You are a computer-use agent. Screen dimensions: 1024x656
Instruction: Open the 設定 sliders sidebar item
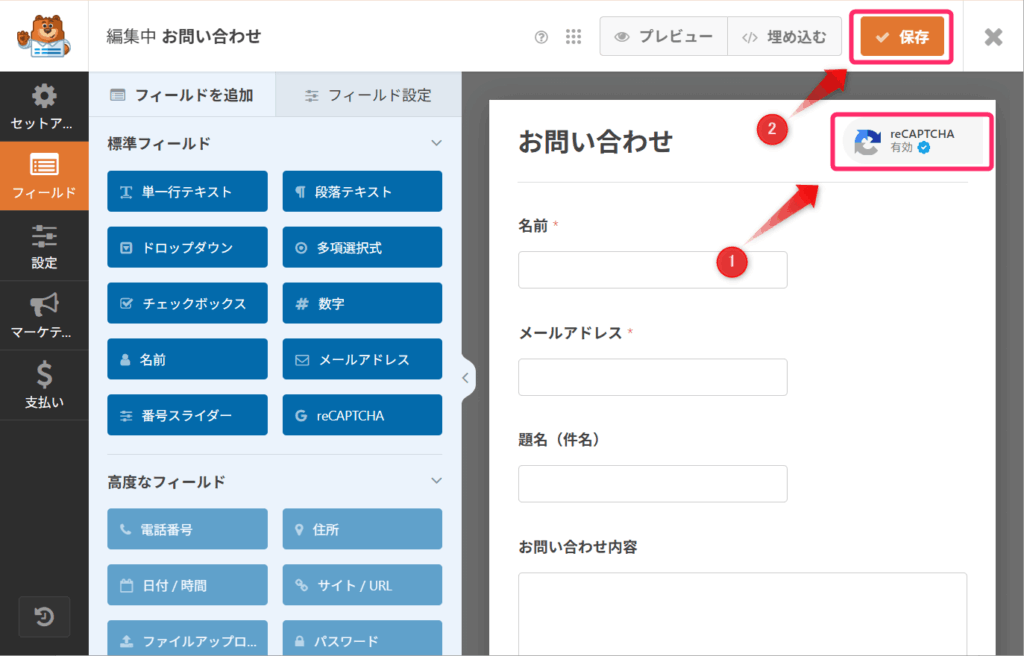44,246
